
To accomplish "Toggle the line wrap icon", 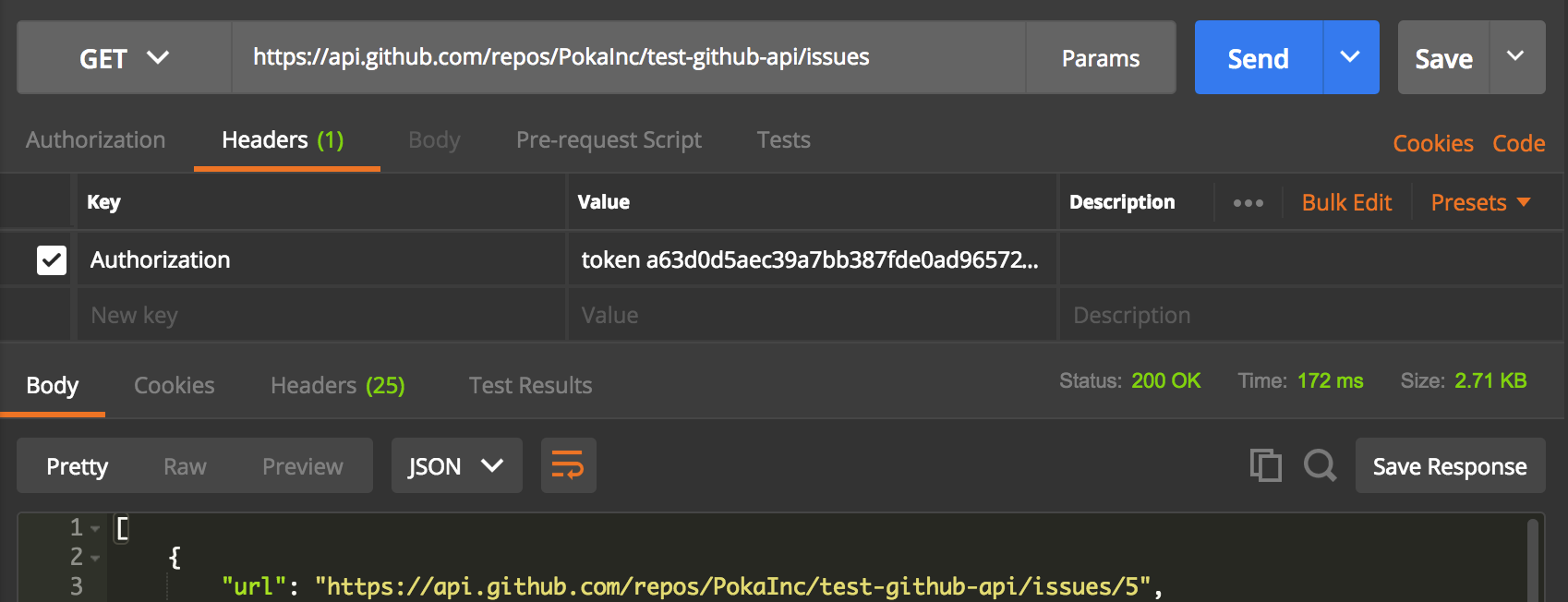I will click(568, 465).
